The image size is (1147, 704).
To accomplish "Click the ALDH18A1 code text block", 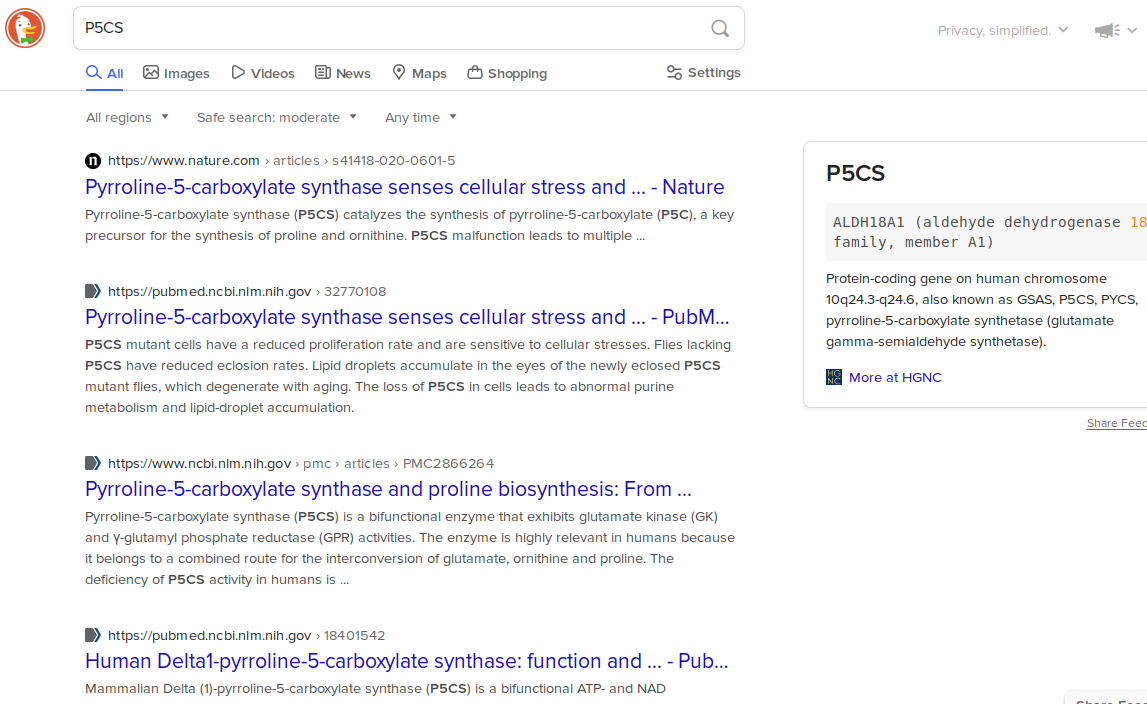I will [x=987, y=232].
